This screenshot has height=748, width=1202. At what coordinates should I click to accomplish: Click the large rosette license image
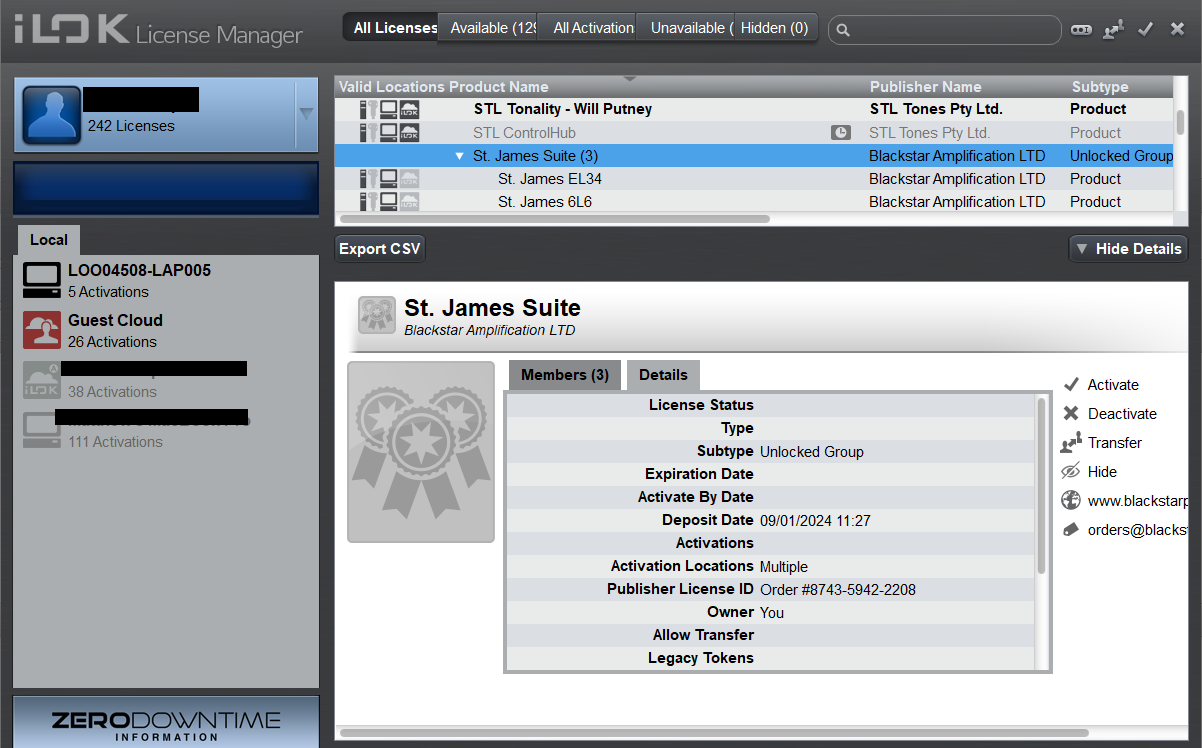(421, 452)
